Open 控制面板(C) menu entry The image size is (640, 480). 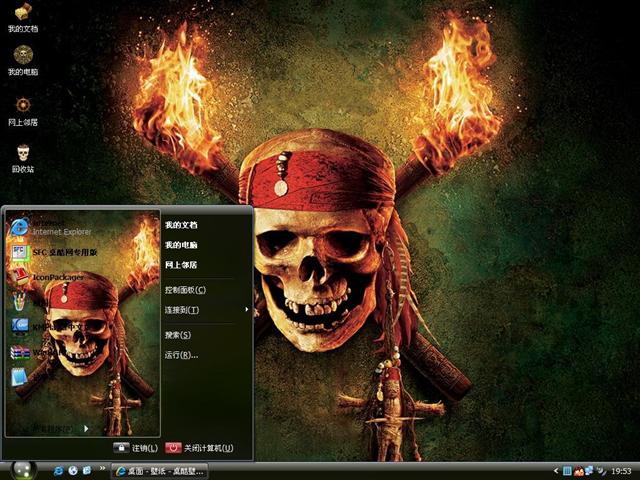point(185,290)
